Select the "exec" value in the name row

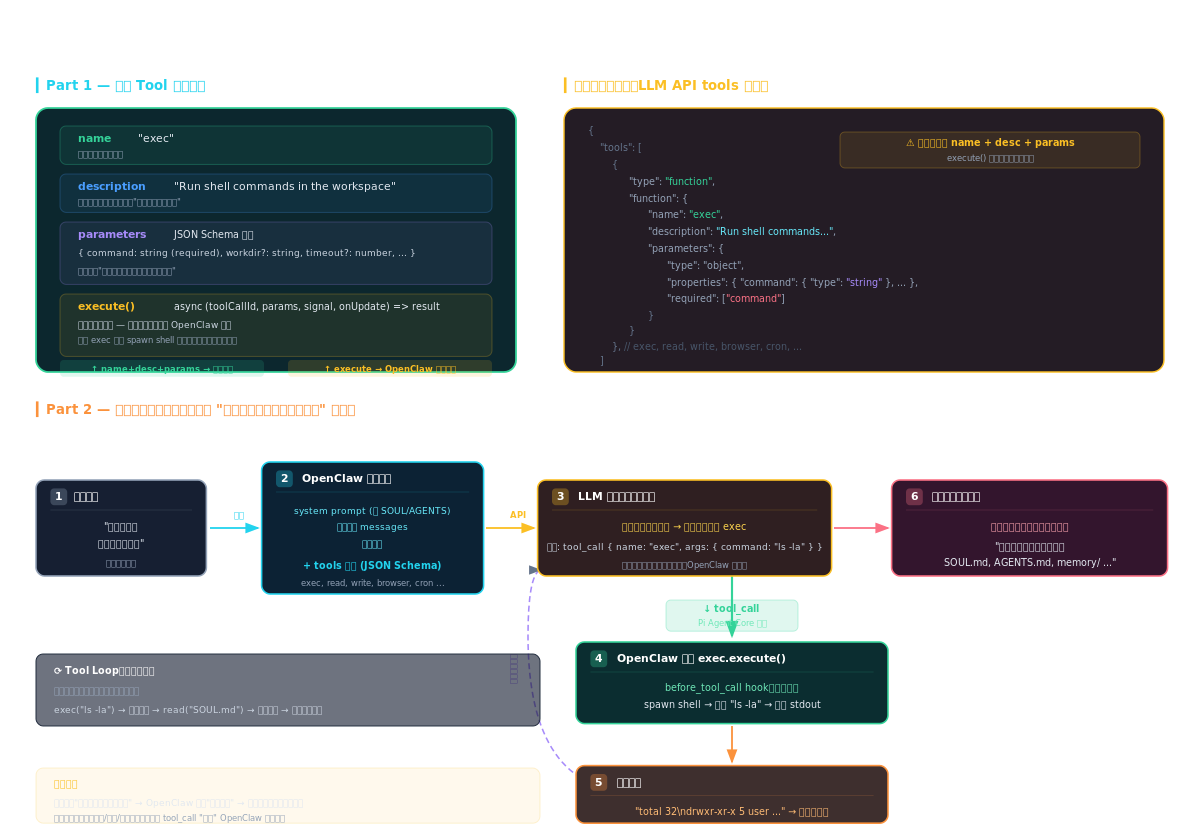click(156, 139)
